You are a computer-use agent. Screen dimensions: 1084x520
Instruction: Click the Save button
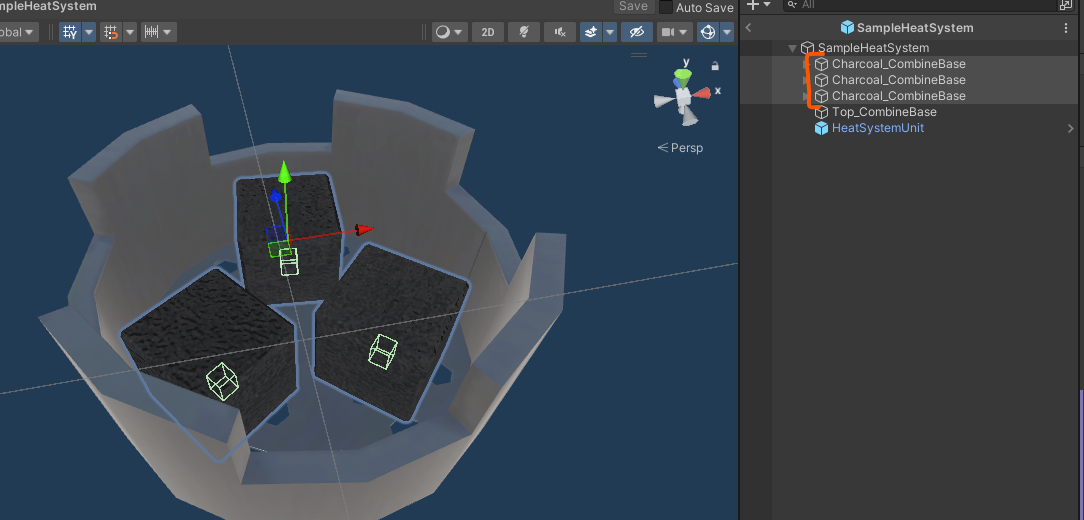click(x=633, y=6)
